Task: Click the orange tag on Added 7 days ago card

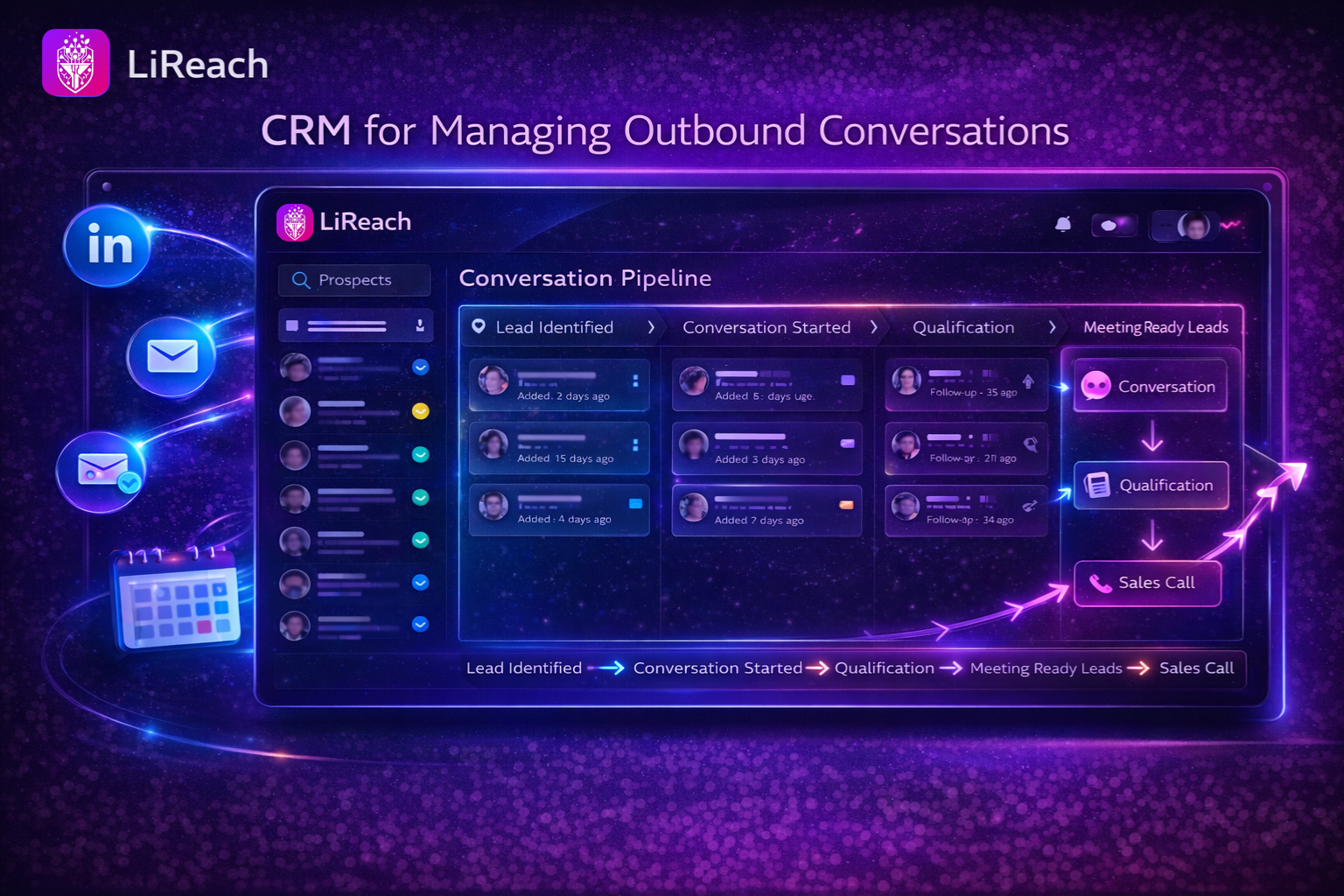Action: [846, 504]
